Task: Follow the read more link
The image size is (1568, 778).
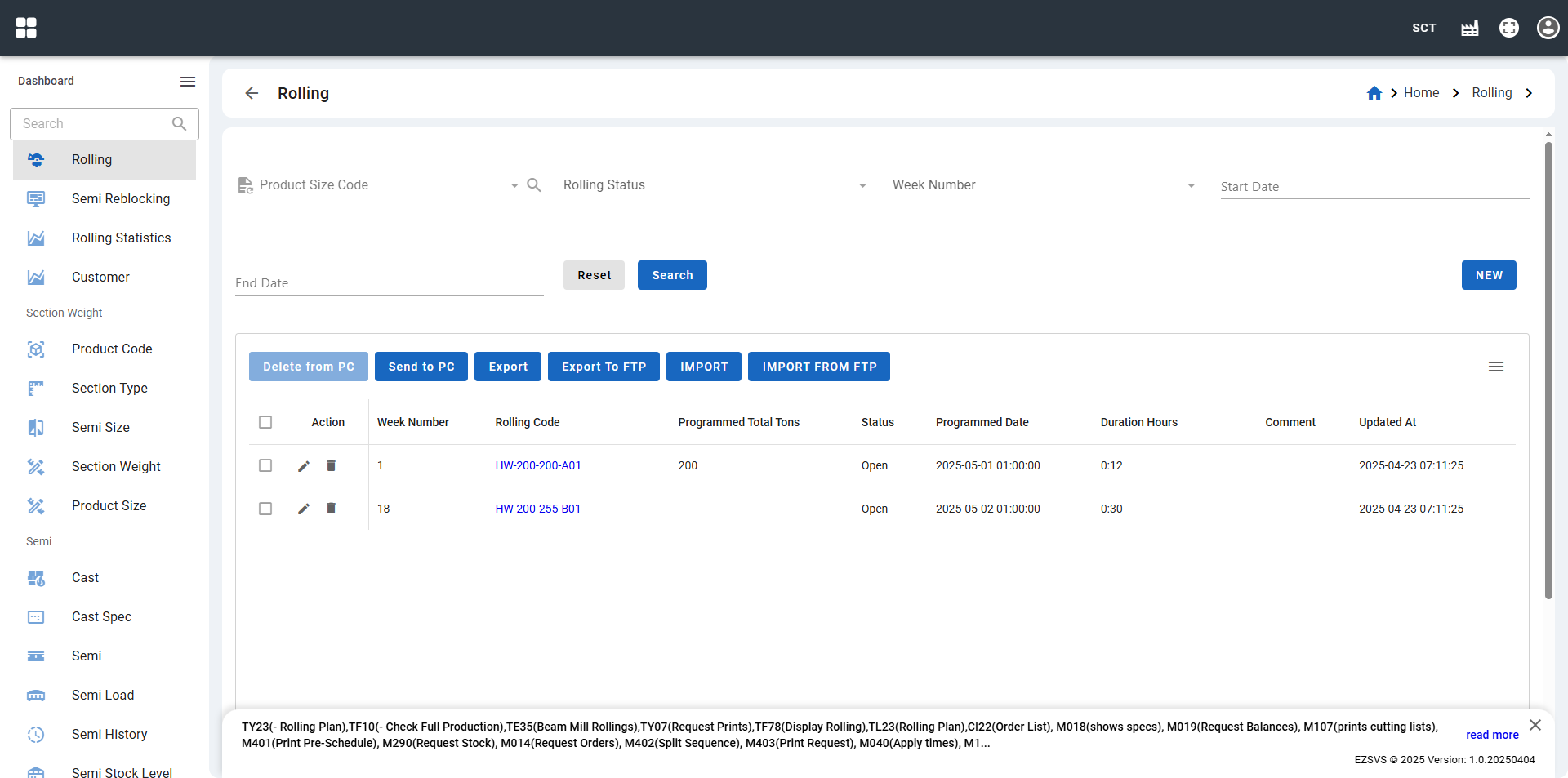Action: coord(1492,735)
